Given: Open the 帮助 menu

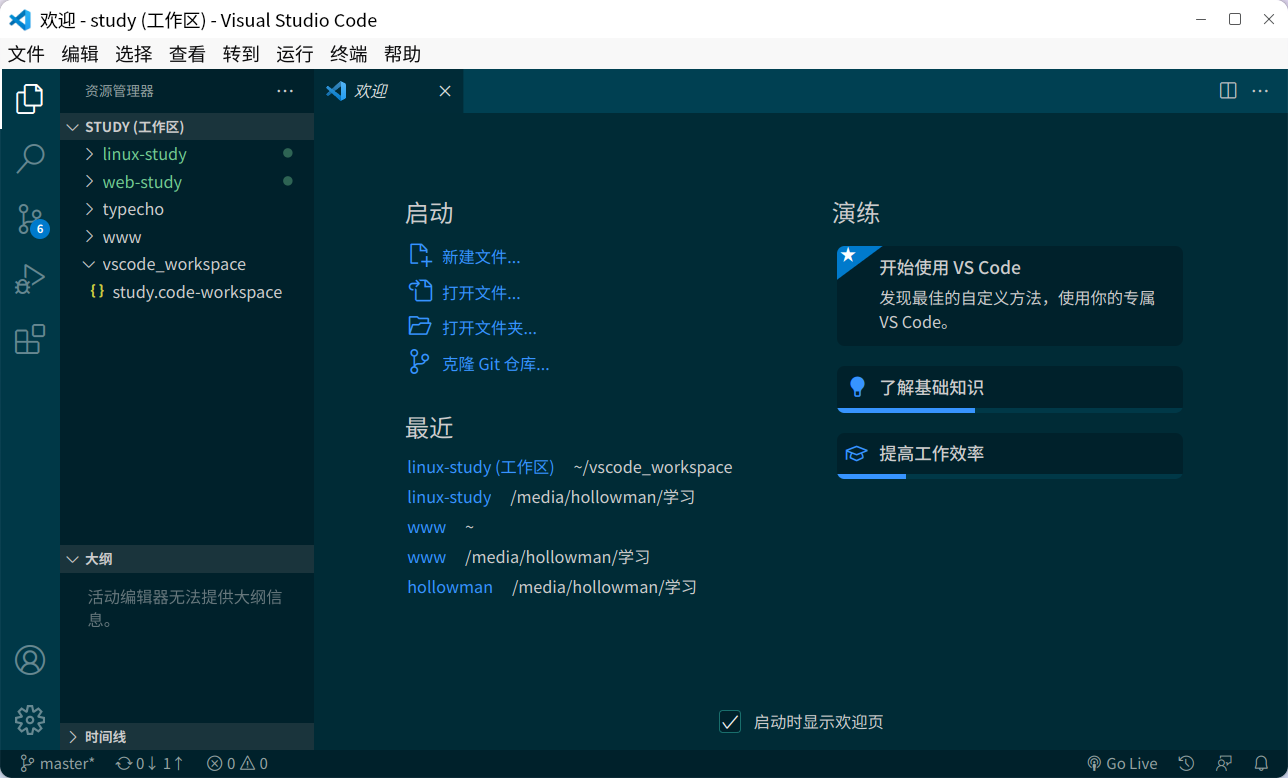Looking at the screenshot, I should click(402, 54).
